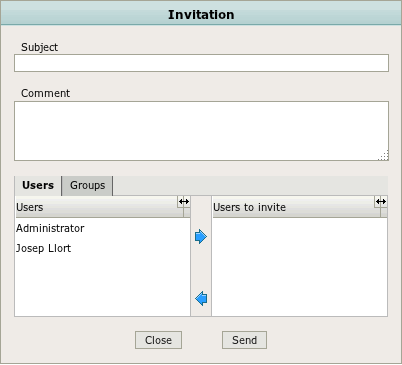402x365 pixels.
Task: Click inside the Comment text area
Action: [201, 131]
